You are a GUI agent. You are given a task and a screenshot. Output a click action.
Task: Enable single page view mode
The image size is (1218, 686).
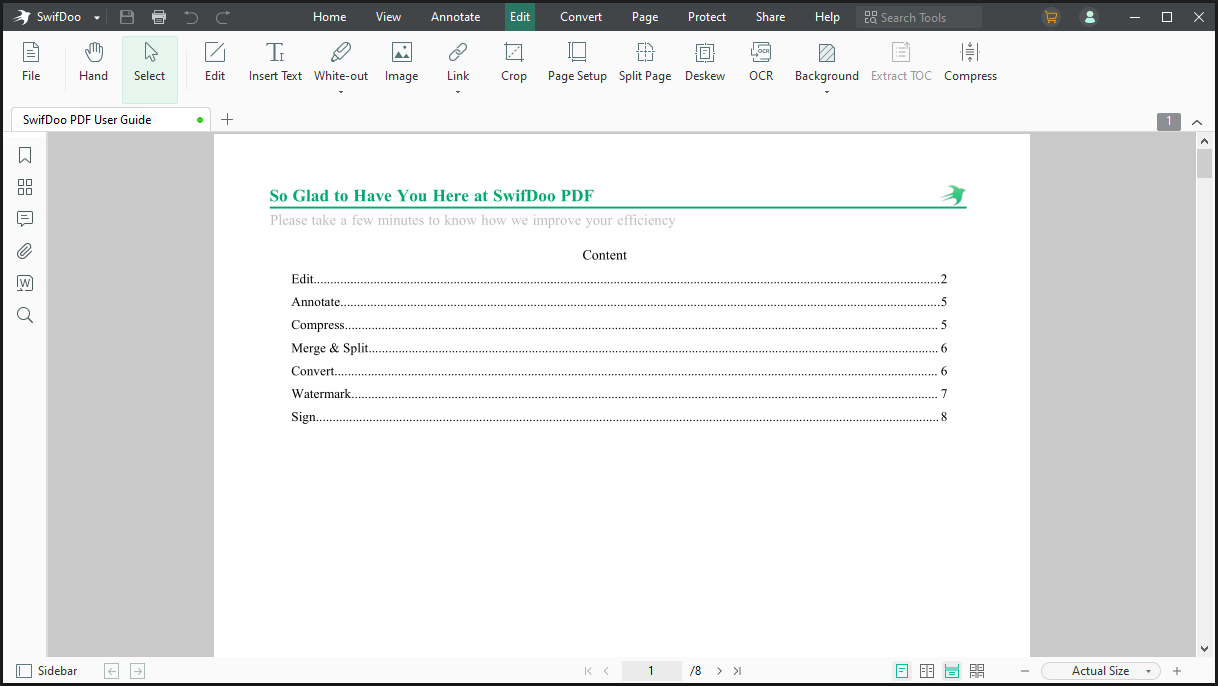point(902,671)
